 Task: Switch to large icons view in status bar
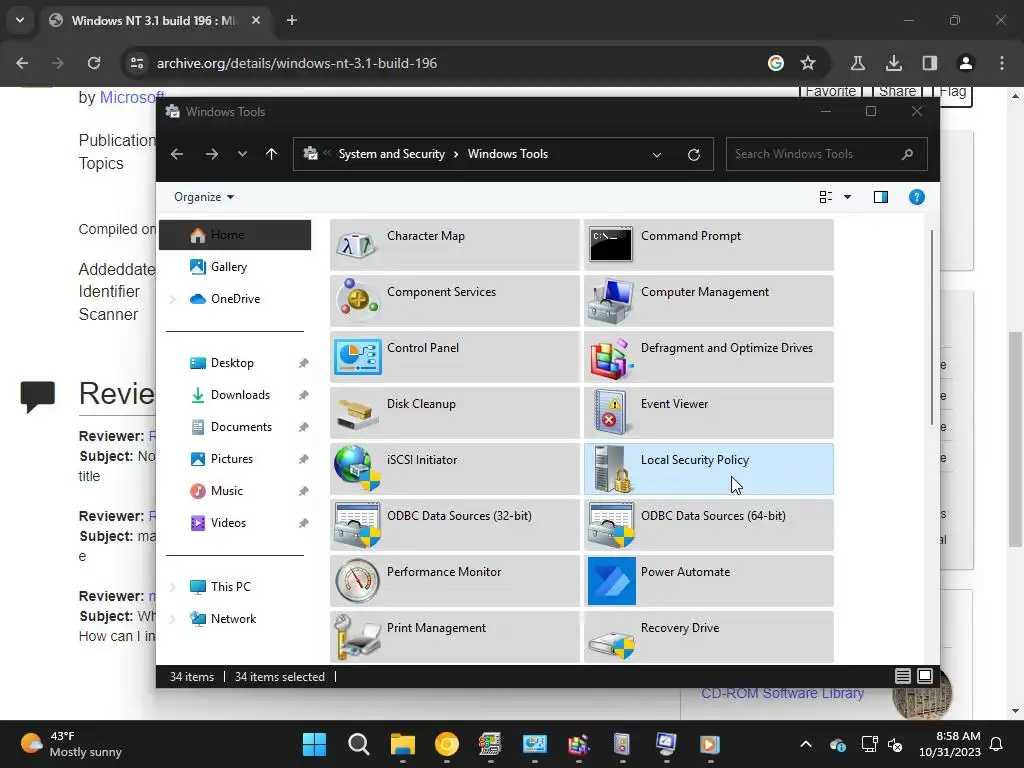[925, 677]
